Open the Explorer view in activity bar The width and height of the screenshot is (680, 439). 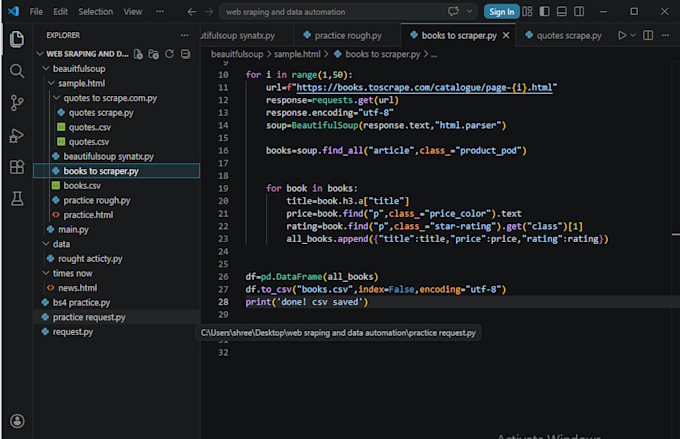pyautogui.click(x=17, y=39)
